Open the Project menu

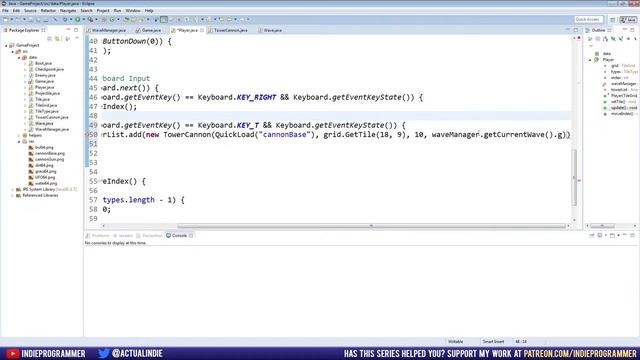(103, 11)
